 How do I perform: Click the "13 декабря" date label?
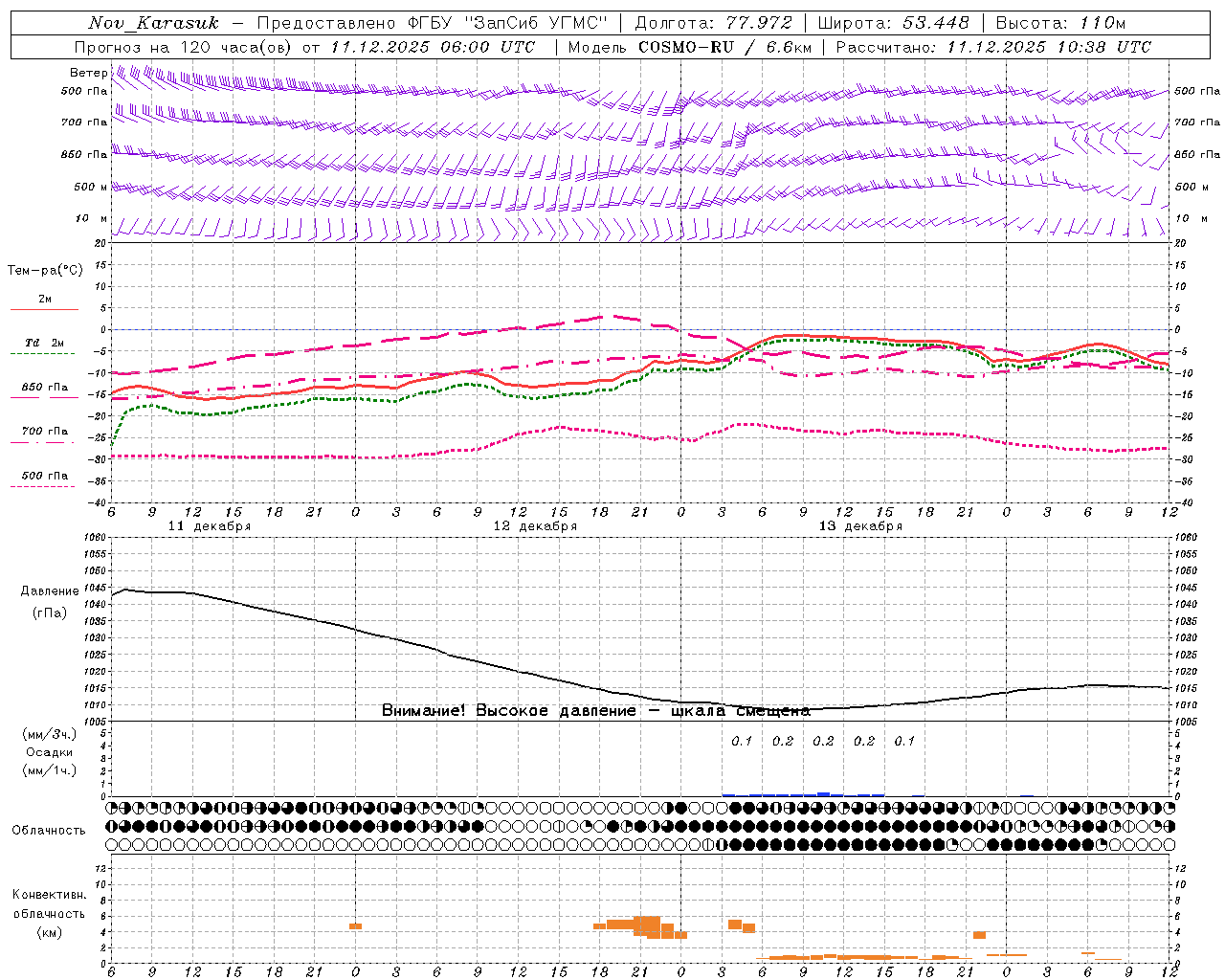[x=860, y=526]
